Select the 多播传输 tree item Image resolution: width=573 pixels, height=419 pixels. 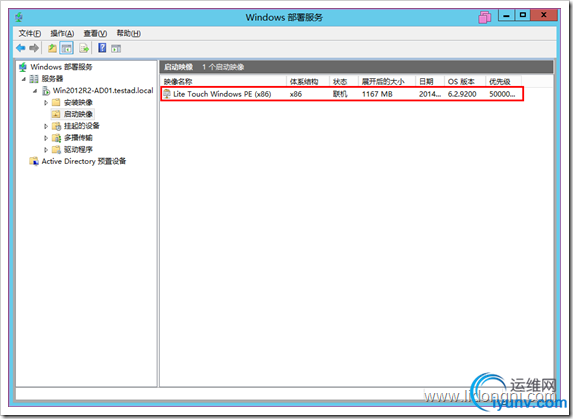click(78, 138)
